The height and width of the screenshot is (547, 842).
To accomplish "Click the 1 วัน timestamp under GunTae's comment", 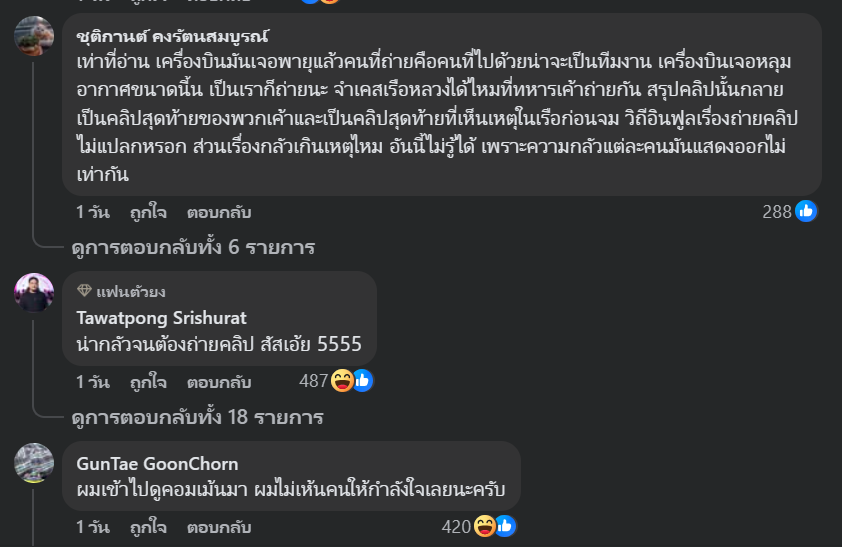I will pos(93,527).
